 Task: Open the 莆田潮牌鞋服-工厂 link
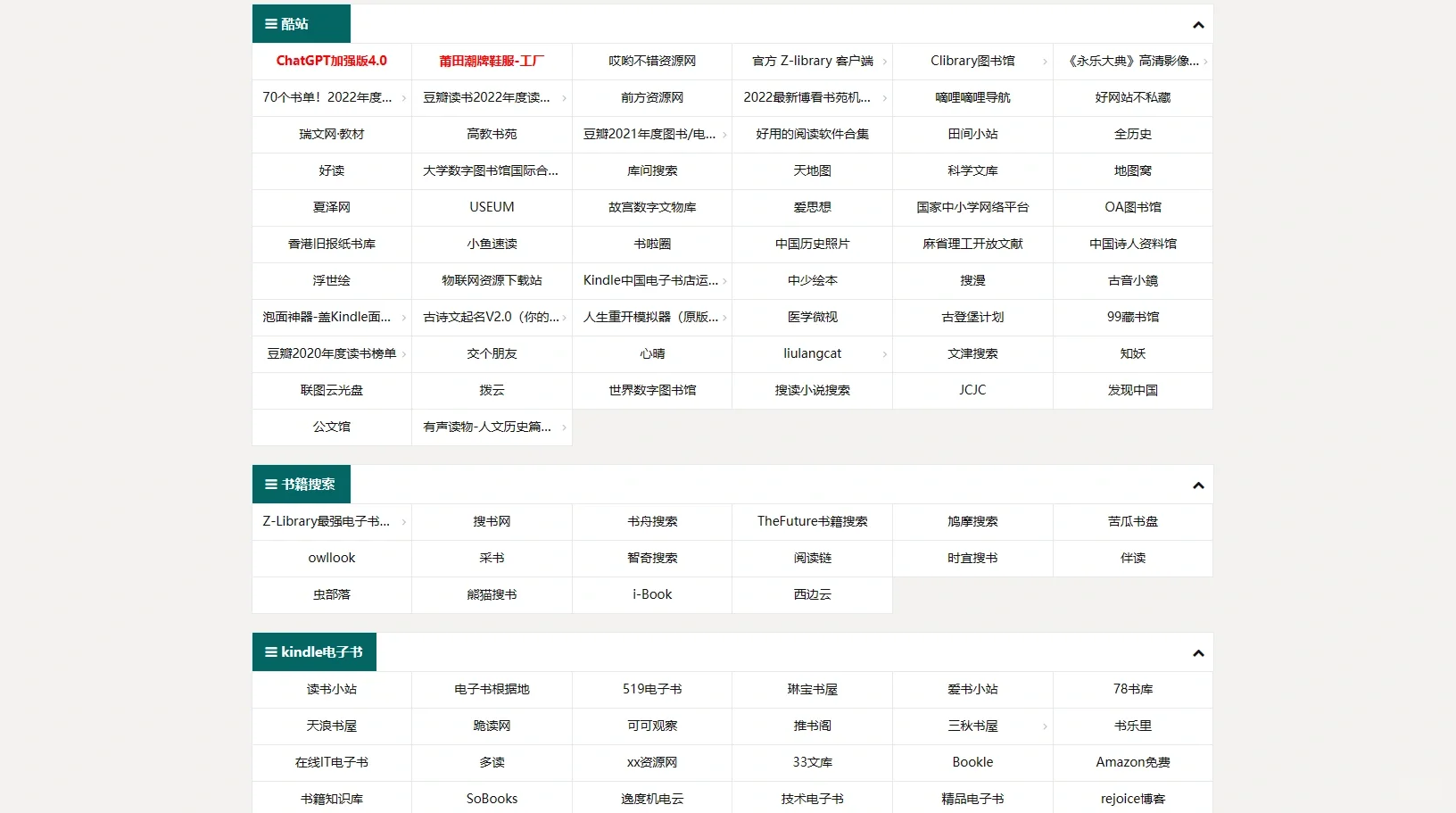(492, 62)
